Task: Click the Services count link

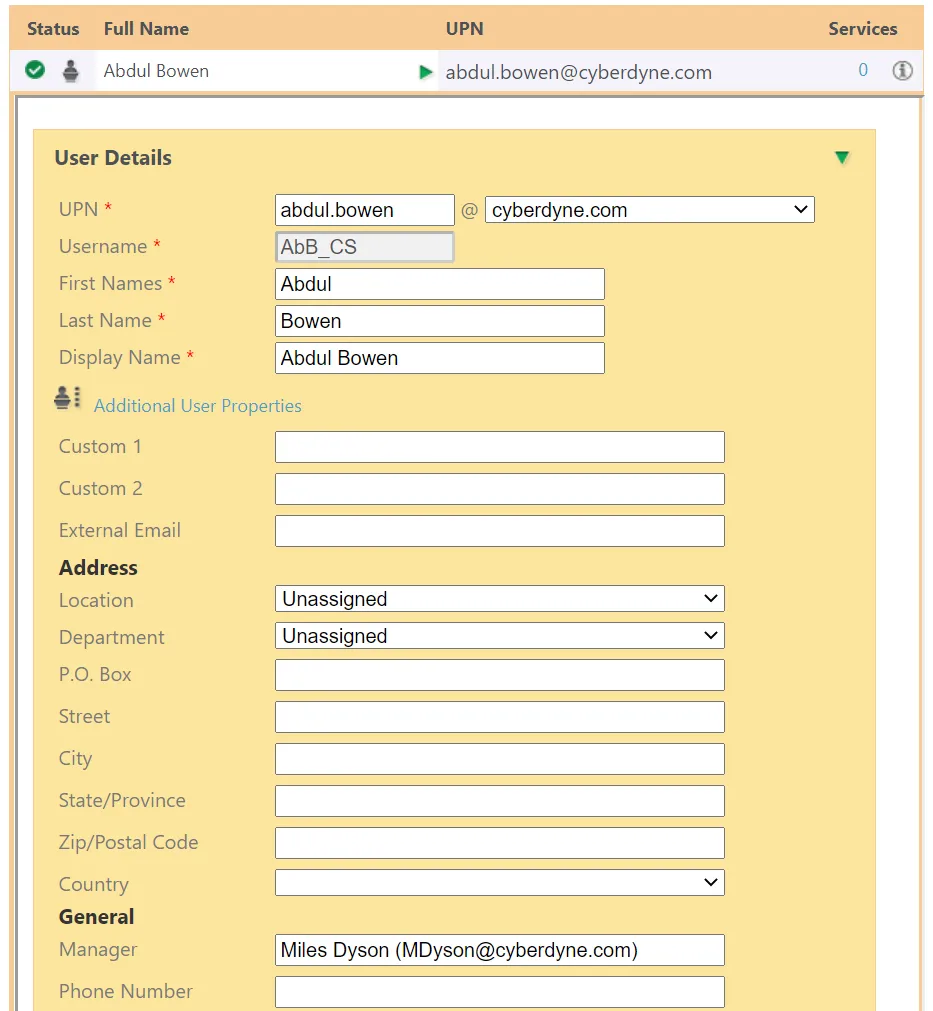Action: (863, 71)
